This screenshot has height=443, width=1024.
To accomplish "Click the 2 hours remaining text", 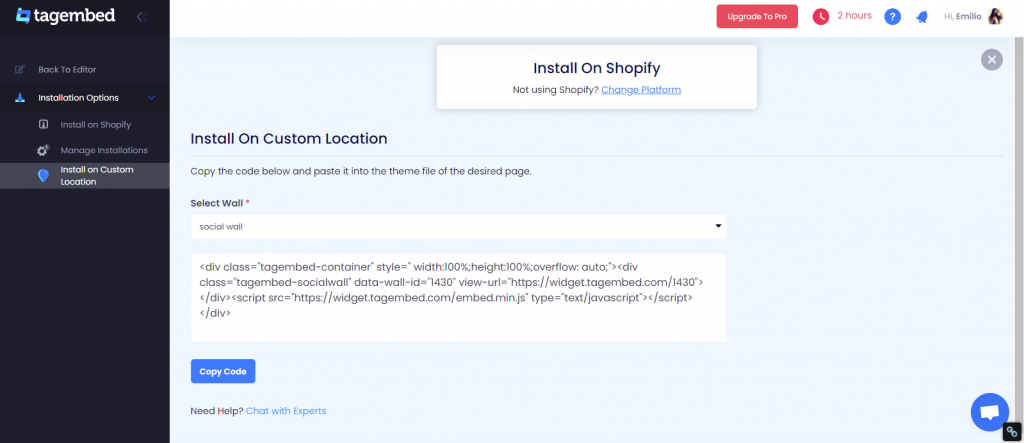I will [x=854, y=16].
